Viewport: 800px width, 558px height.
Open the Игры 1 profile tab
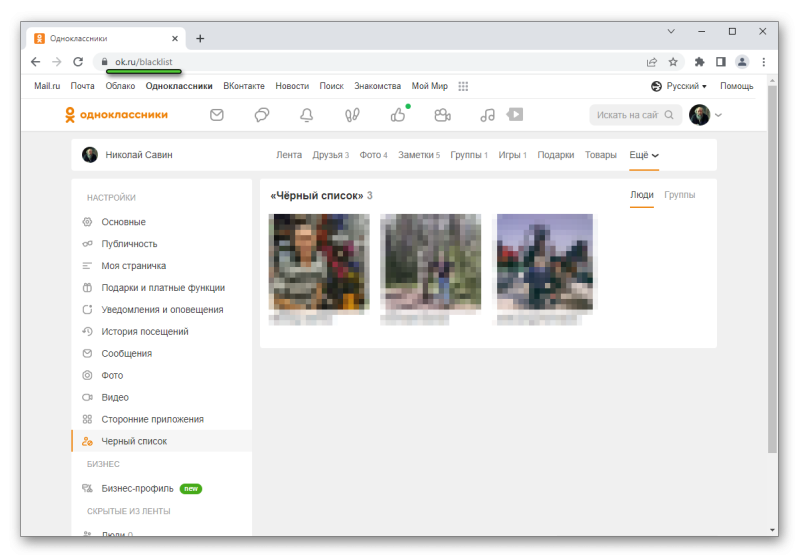pyautogui.click(x=512, y=155)
